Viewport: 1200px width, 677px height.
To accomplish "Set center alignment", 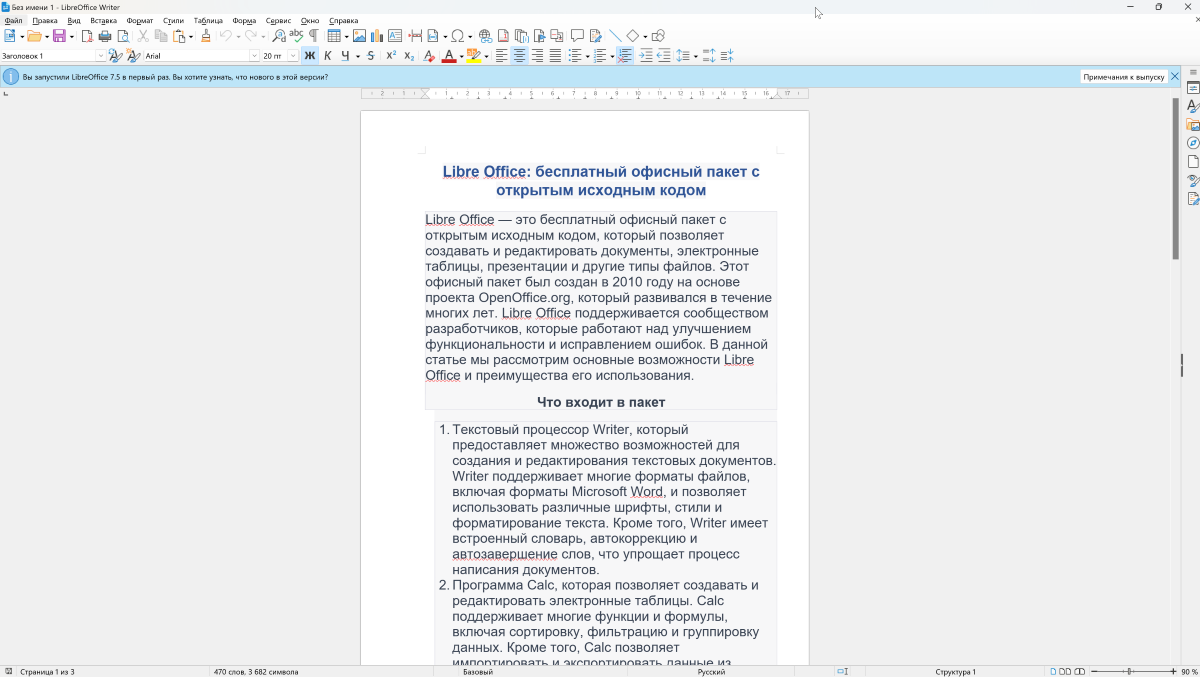I will pyautogui.click(x=519, y=56).
